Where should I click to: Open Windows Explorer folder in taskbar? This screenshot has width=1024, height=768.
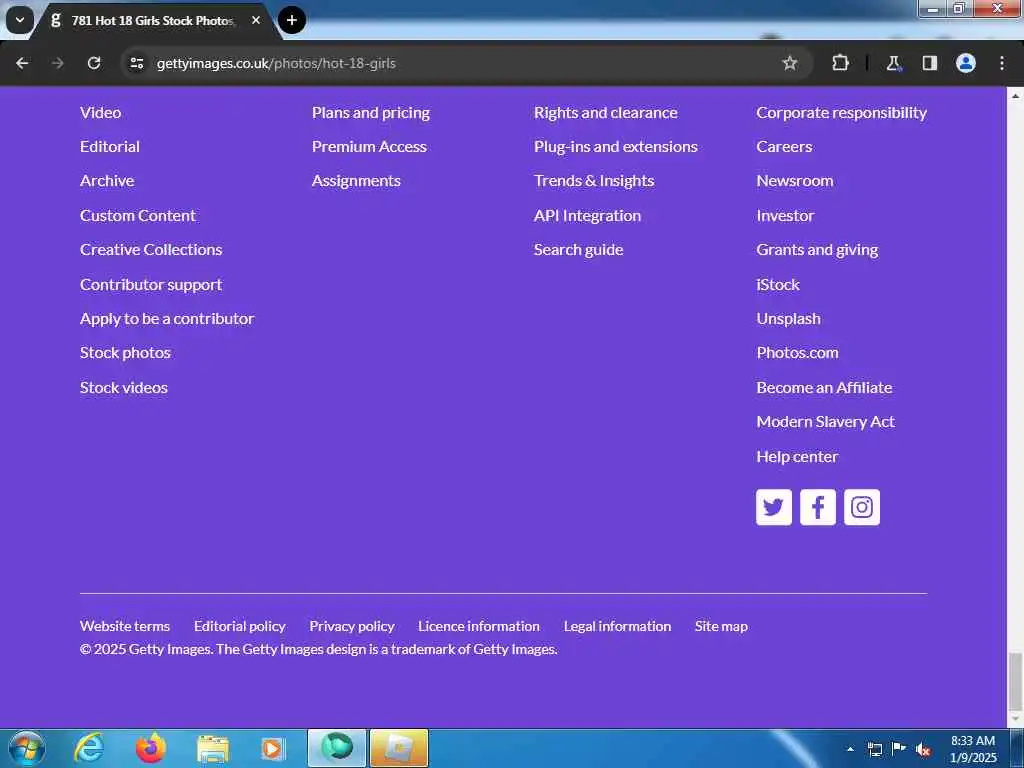[x=212, y=749]
